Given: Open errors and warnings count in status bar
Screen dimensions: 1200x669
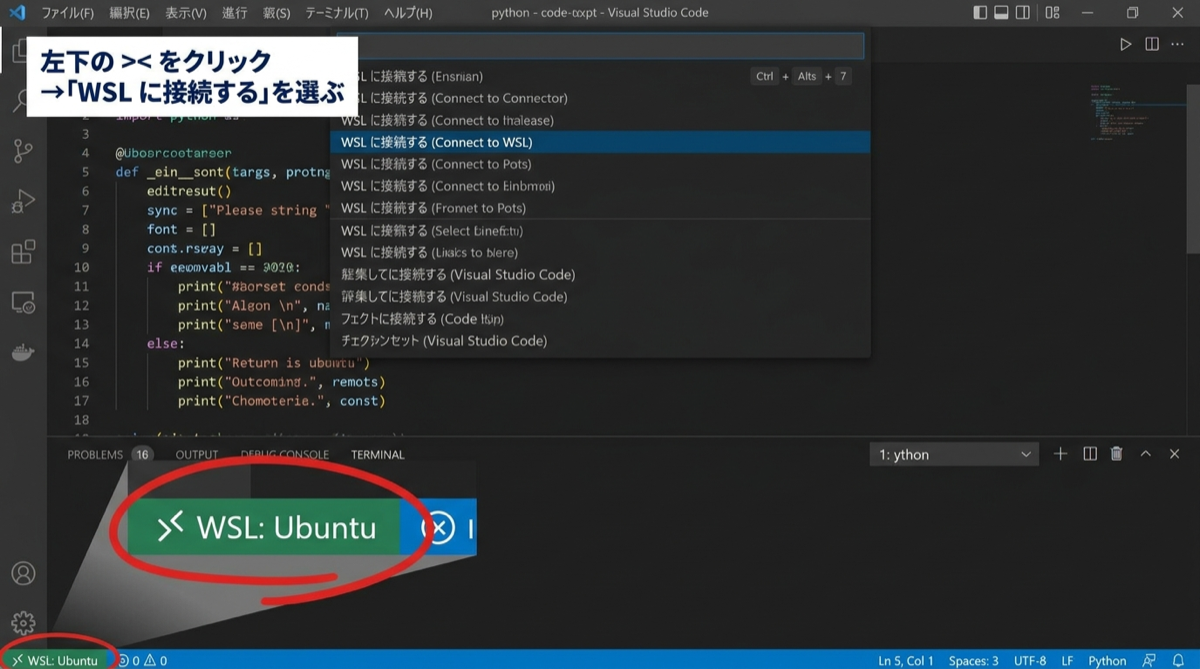Looking at the screenshot, I should pos(143,661).
